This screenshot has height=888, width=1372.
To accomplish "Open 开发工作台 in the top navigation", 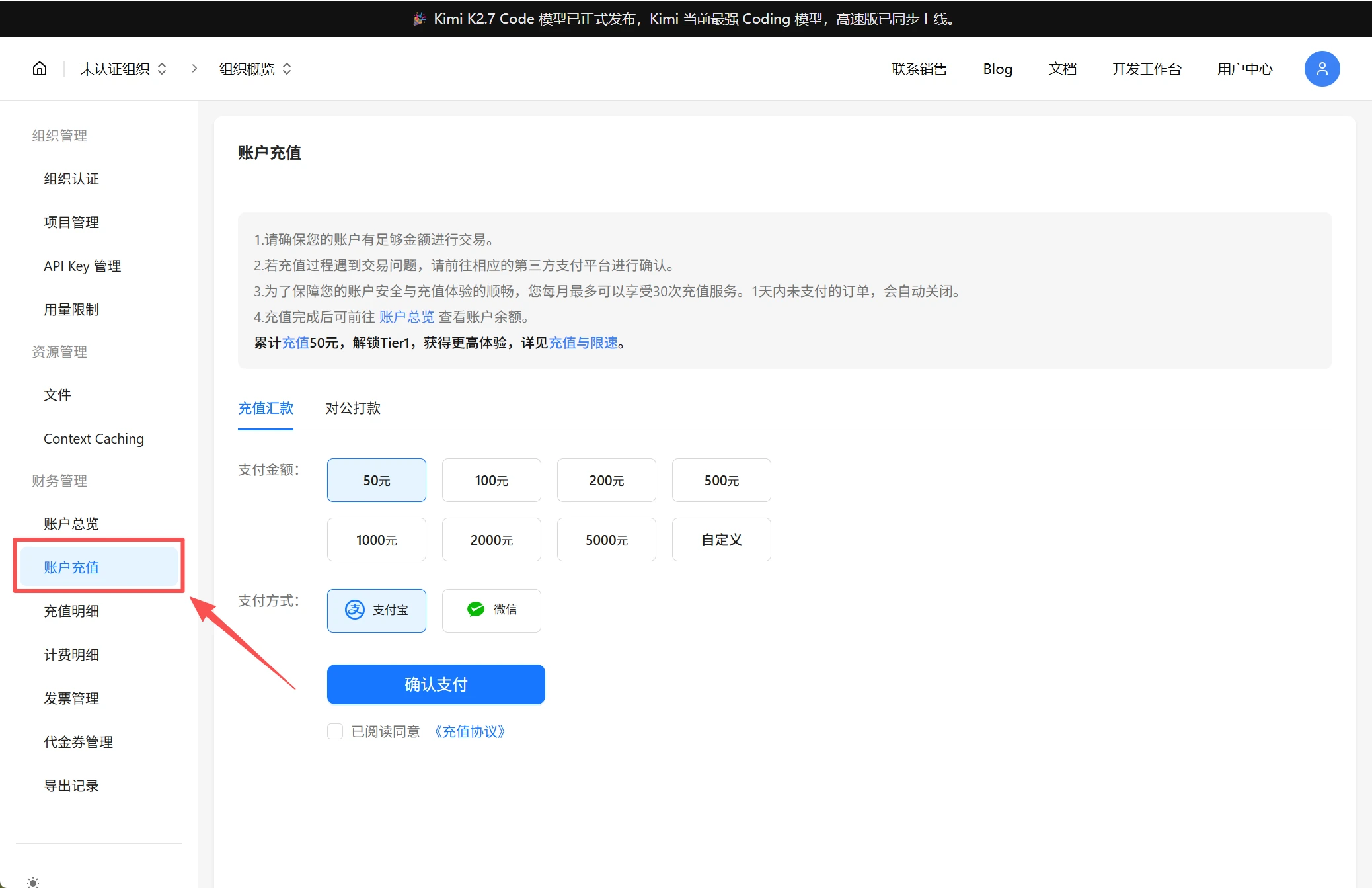I will (x=1146, y=69).
